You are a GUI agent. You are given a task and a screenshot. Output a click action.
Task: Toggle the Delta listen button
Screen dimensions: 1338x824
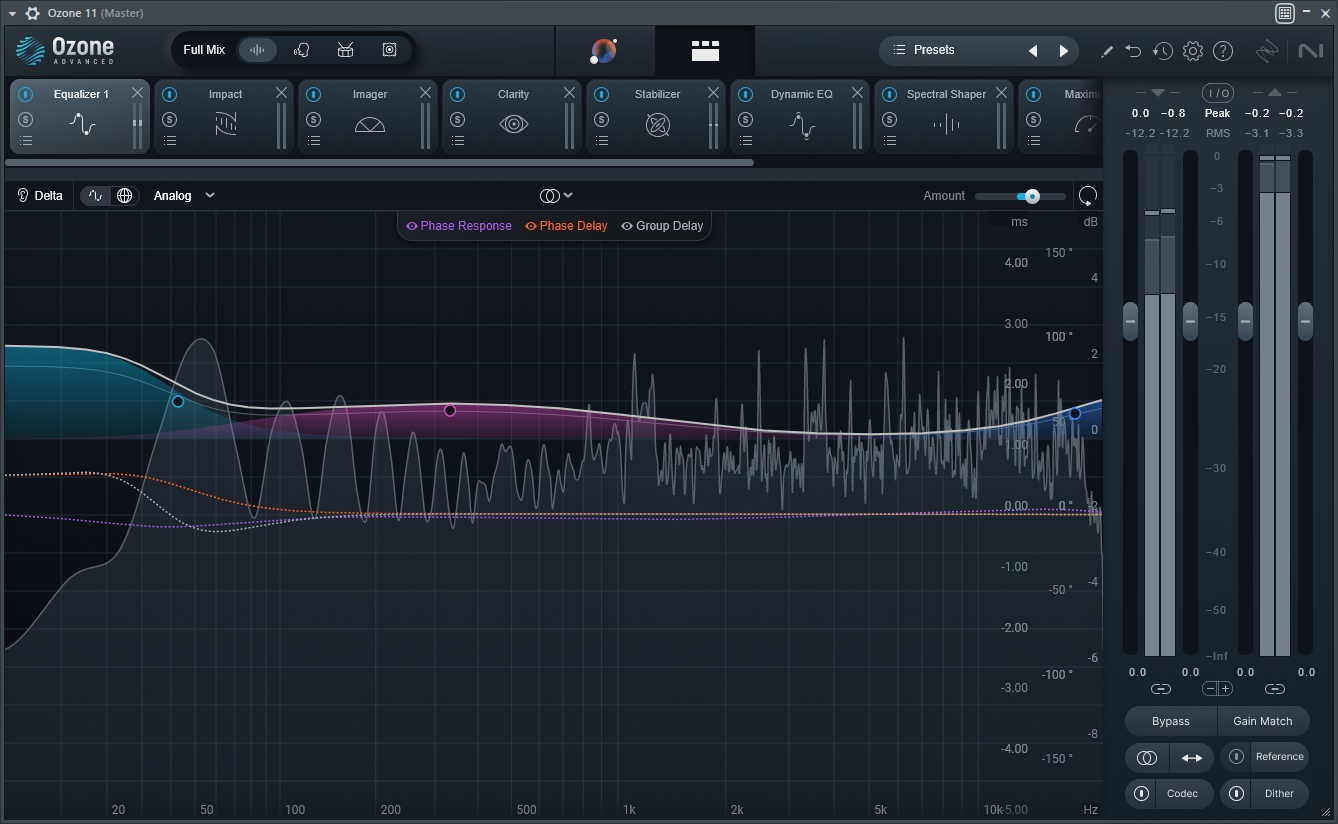tap(40, 196)
